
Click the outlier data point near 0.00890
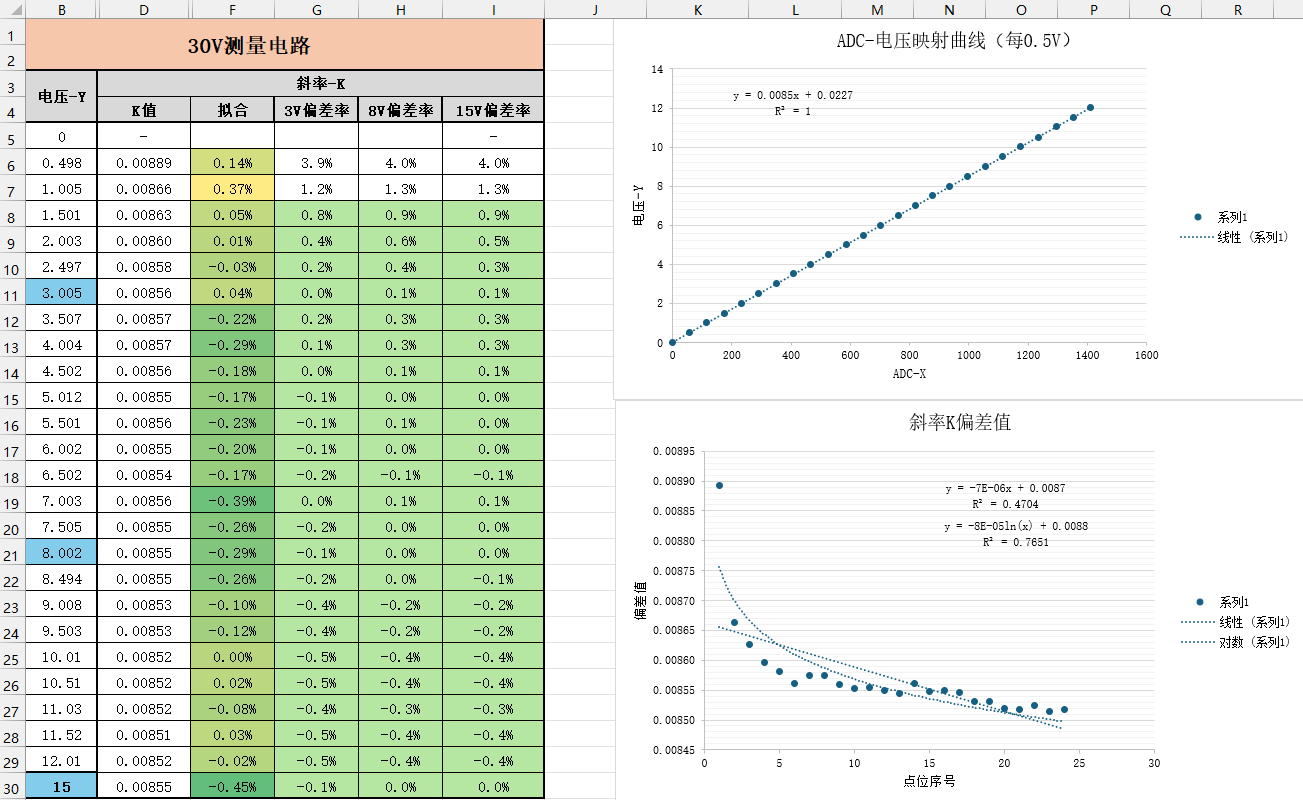[x=719, y=485]
